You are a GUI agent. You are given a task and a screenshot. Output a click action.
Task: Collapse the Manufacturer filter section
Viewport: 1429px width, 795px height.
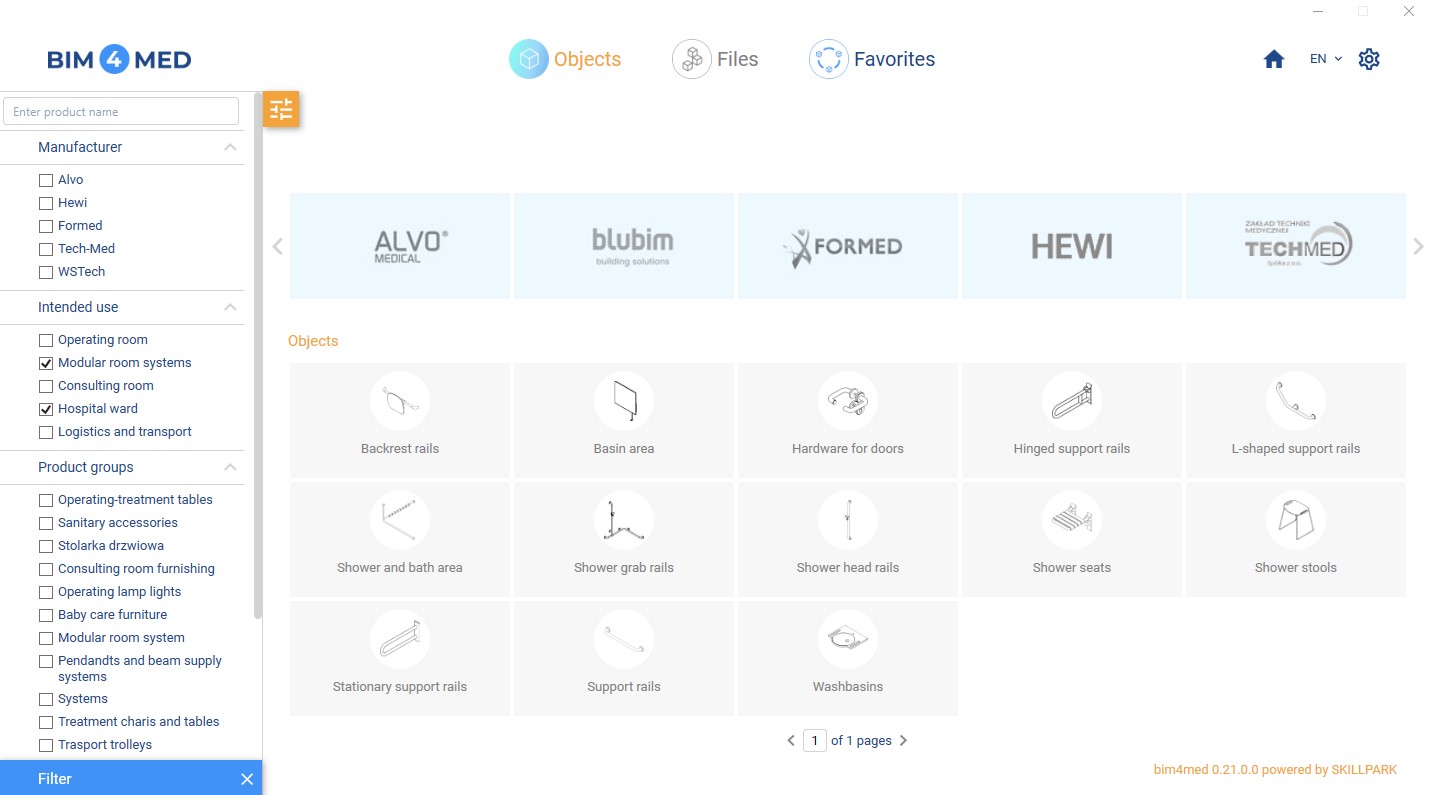(x=230, y=147)
